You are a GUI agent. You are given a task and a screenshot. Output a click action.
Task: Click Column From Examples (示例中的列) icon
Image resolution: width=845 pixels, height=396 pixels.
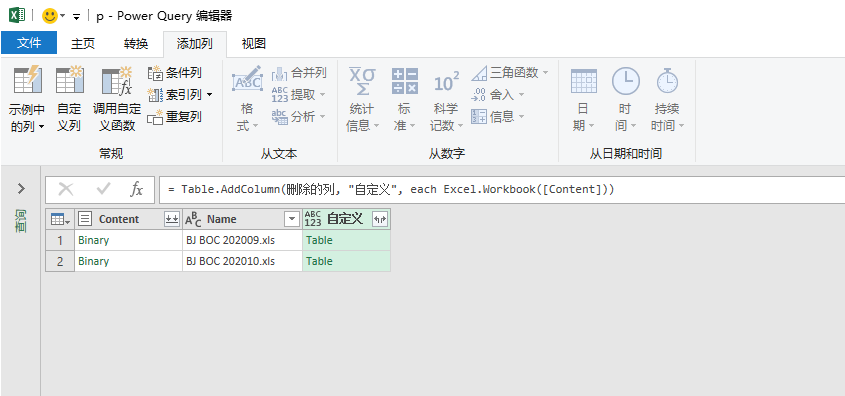pos(27,80)
